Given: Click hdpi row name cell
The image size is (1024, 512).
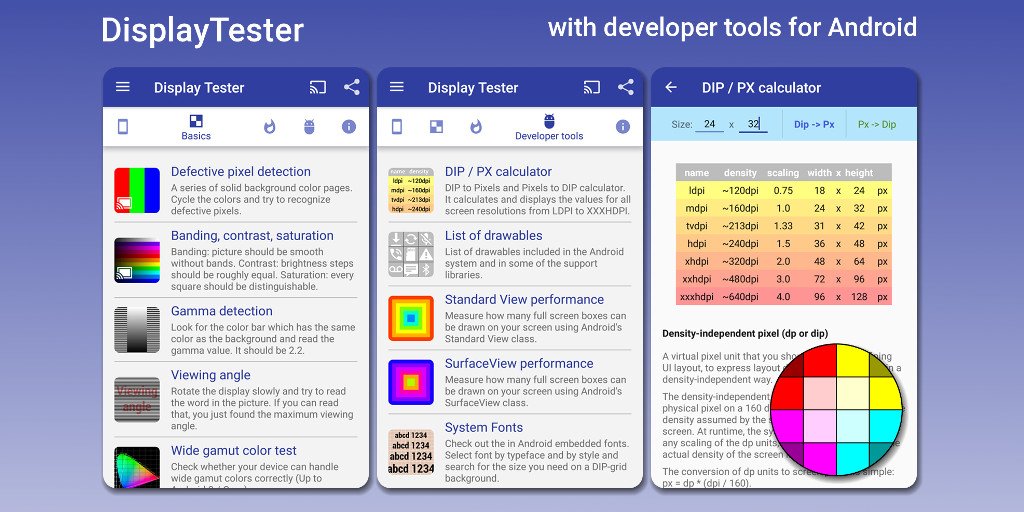Looking at the screenshot, I should click(697, 244).
